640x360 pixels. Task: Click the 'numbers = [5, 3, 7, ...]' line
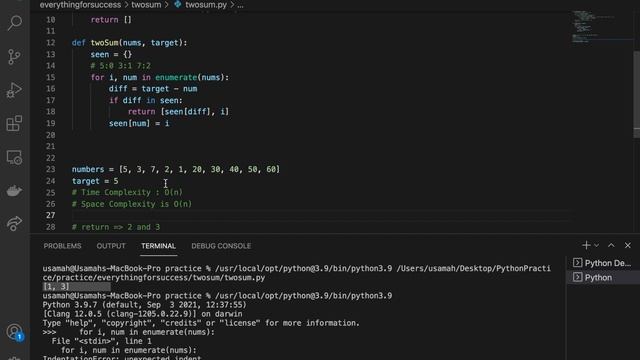point(176,169)
